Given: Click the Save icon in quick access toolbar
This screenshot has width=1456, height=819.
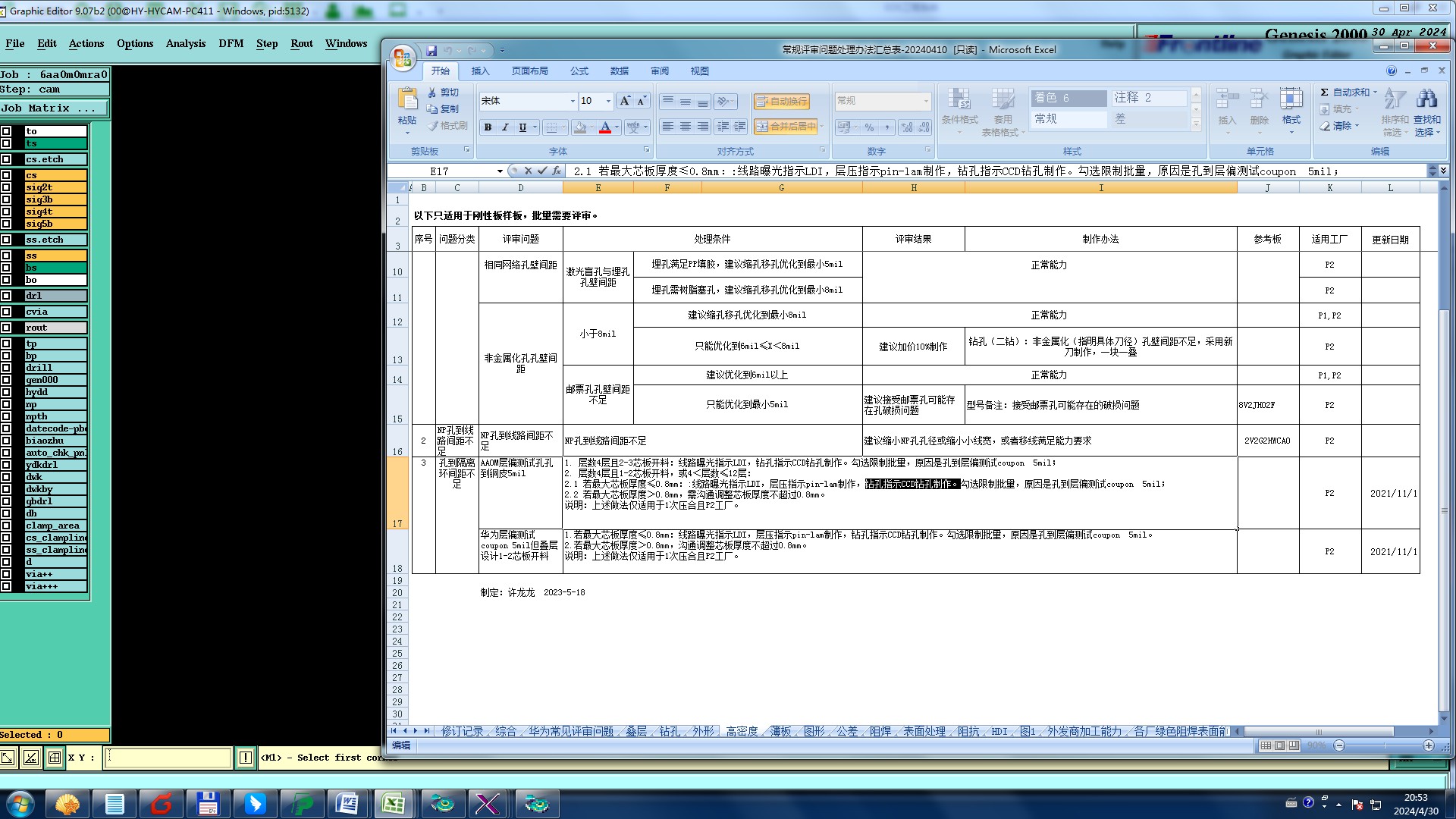Looking at the screenshot, I should pyautogui.click(x=431, y=51).
